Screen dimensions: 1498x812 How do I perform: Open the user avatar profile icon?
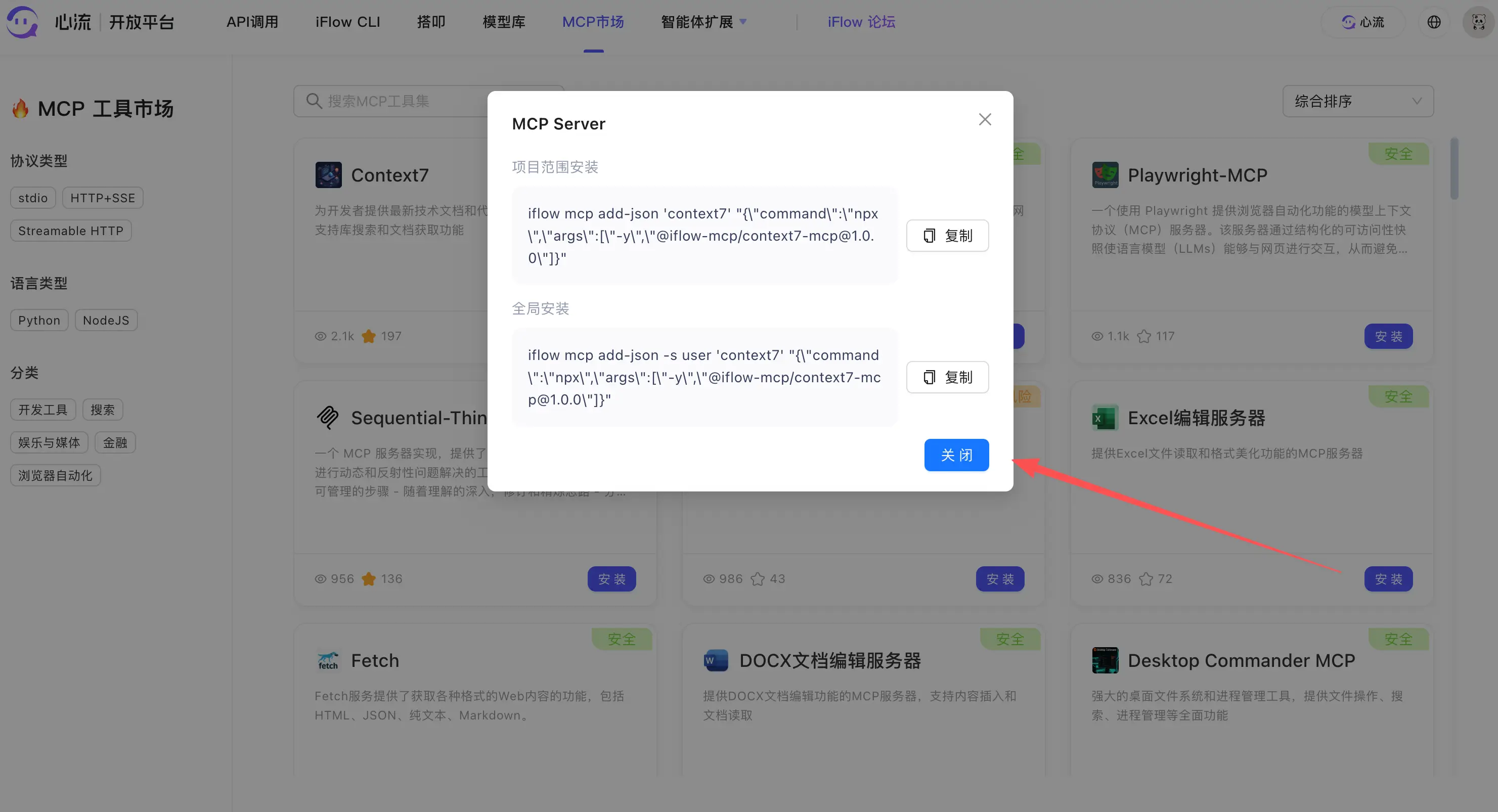pyautogui.click(x=1478, y=22)
